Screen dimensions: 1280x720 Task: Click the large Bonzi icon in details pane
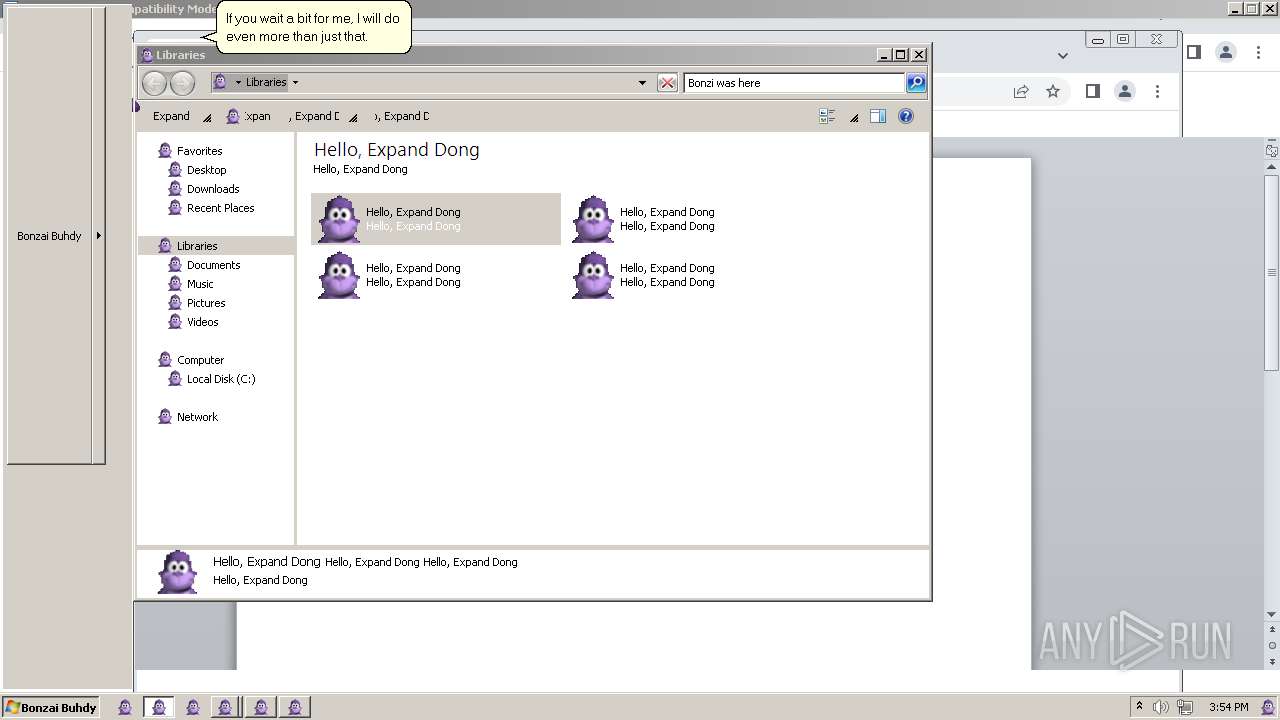pyautogui.click(x=178, y=572)
